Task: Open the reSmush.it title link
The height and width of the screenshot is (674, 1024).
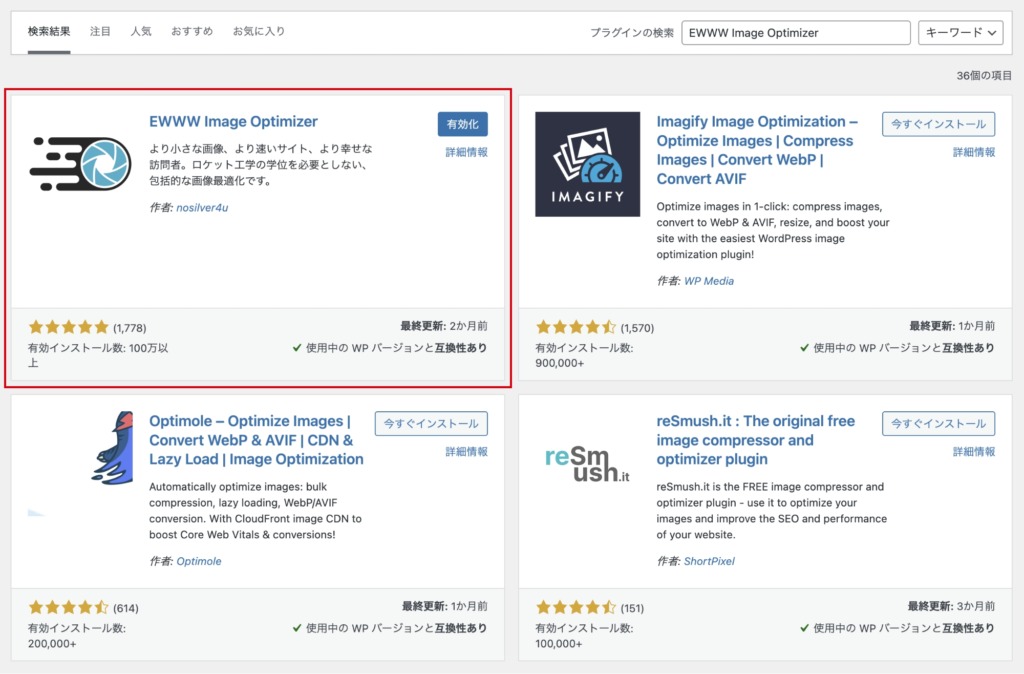Action: click(x=756, y=440)
